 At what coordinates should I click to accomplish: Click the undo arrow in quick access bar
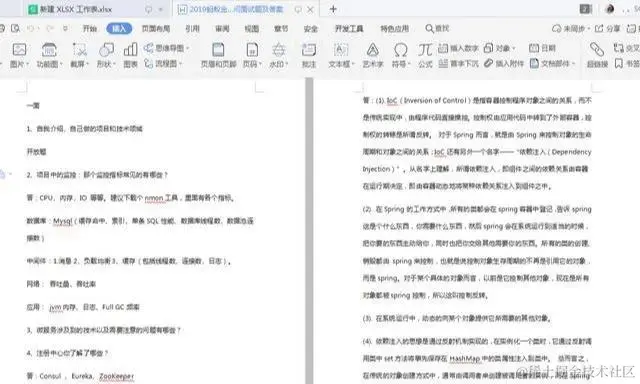coord(31,28)
